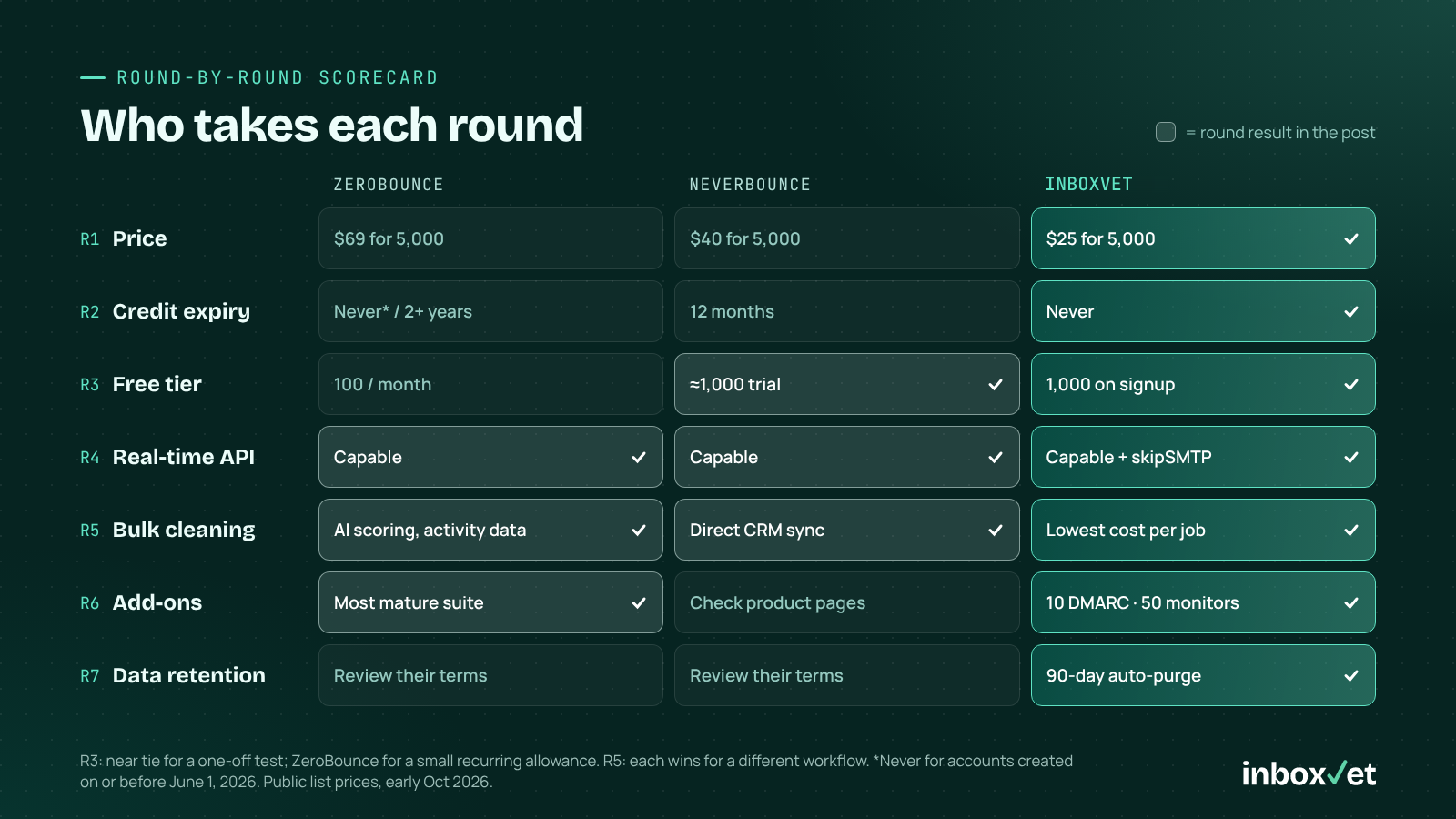The width and height of the screenshot is (1456, 819).
Task: Click the inboxvet logo
Action: point(1309,773)
